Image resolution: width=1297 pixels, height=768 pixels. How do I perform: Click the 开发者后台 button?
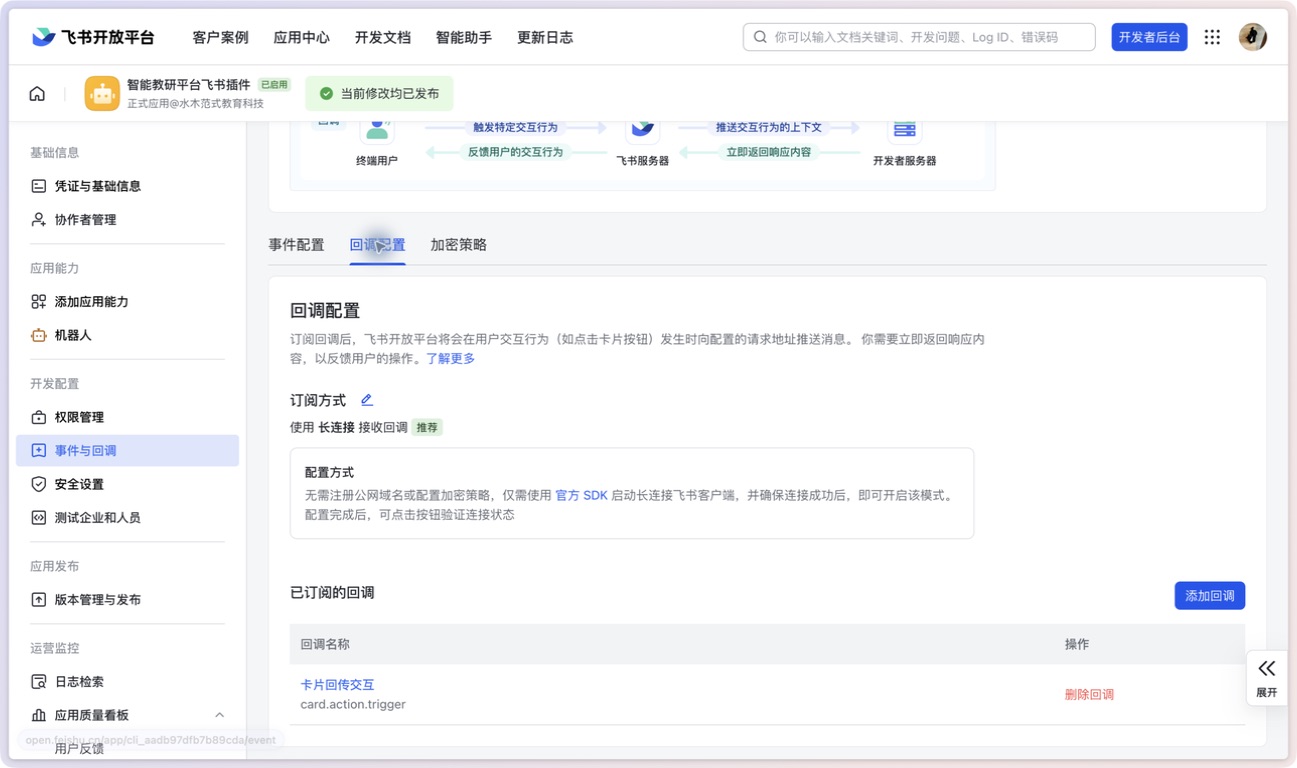pos(1149,37)
